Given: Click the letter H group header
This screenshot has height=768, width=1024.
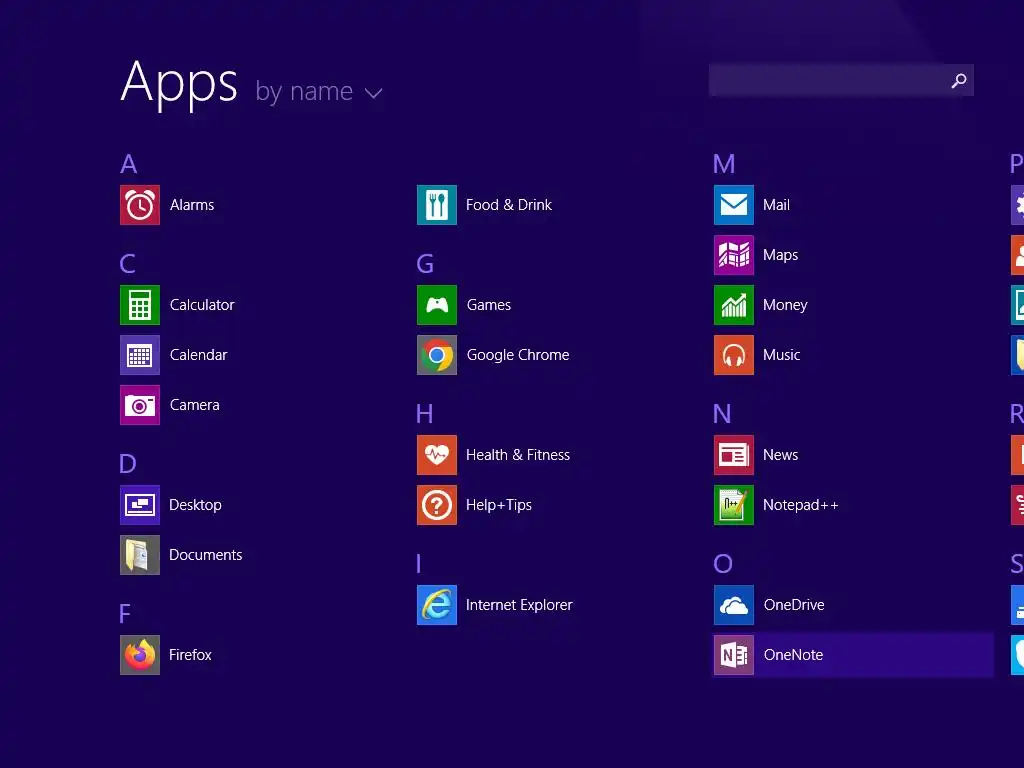Looking at the screenshot, I should coord(424,414).
